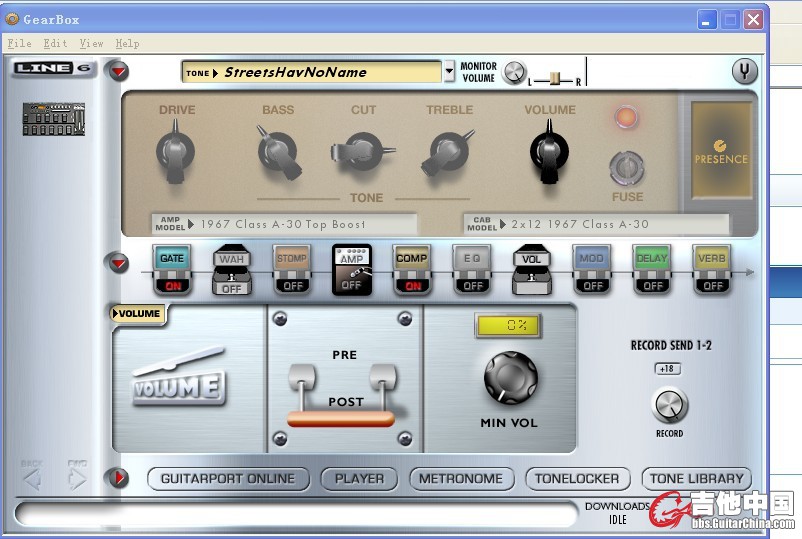802x539 pixels.
Task: Collapse the effects panel red arrow
Action: pos(118,263)
